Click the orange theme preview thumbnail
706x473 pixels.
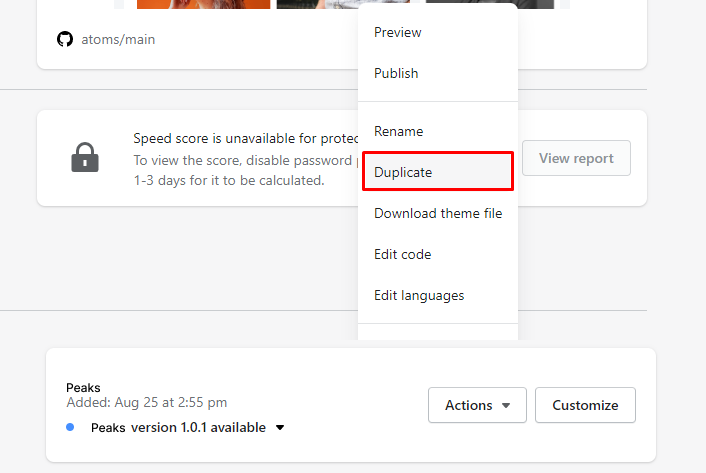[x=203, y=4]
